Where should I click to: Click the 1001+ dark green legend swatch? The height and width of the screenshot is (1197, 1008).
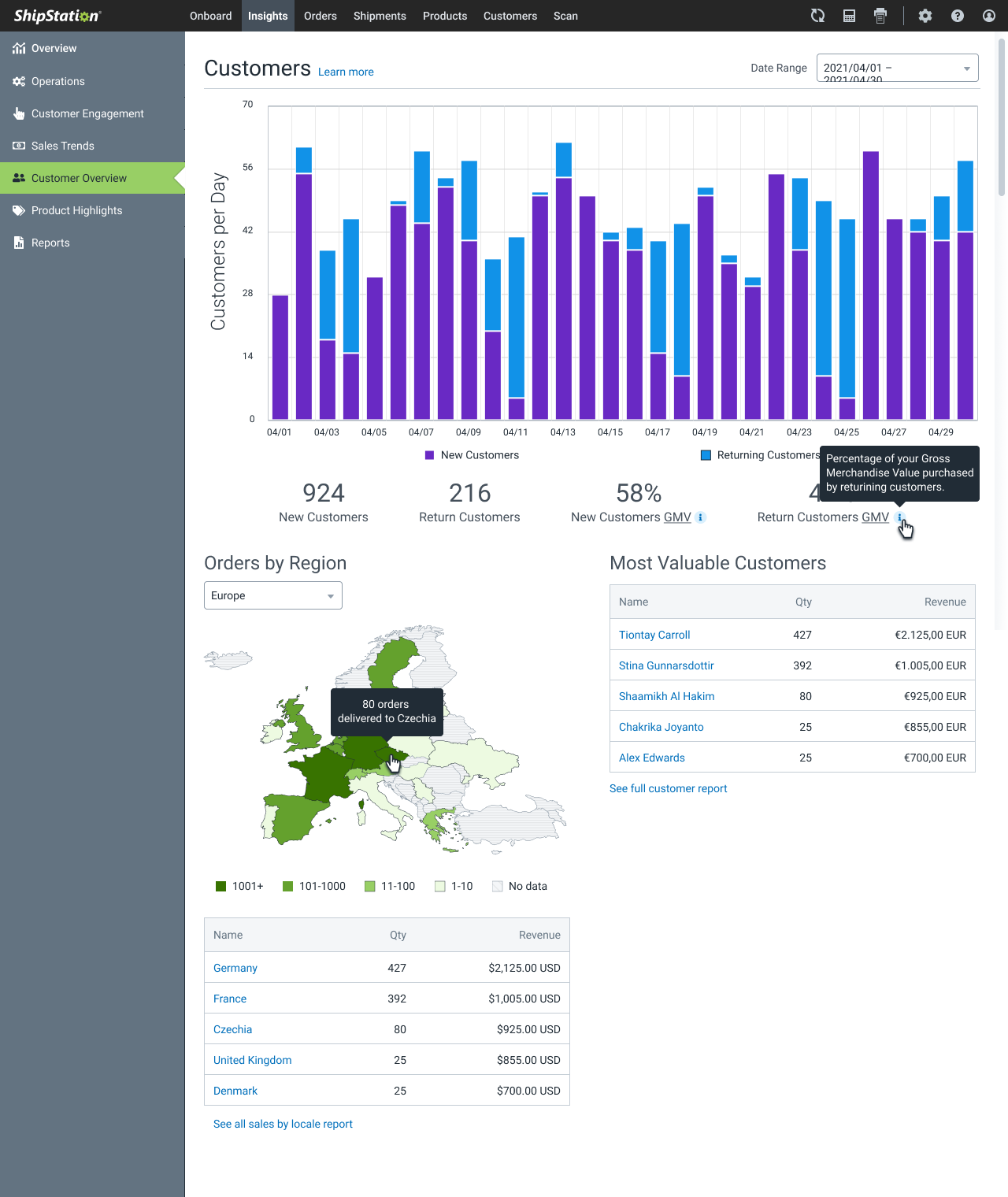(x=220, y=886)
